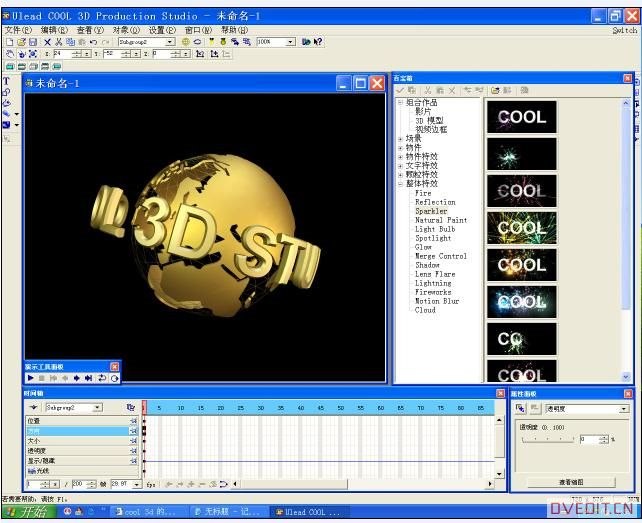The image size is (642, 523).
Task: Copy with the toolbar copy icon
Action: [70, 42]
